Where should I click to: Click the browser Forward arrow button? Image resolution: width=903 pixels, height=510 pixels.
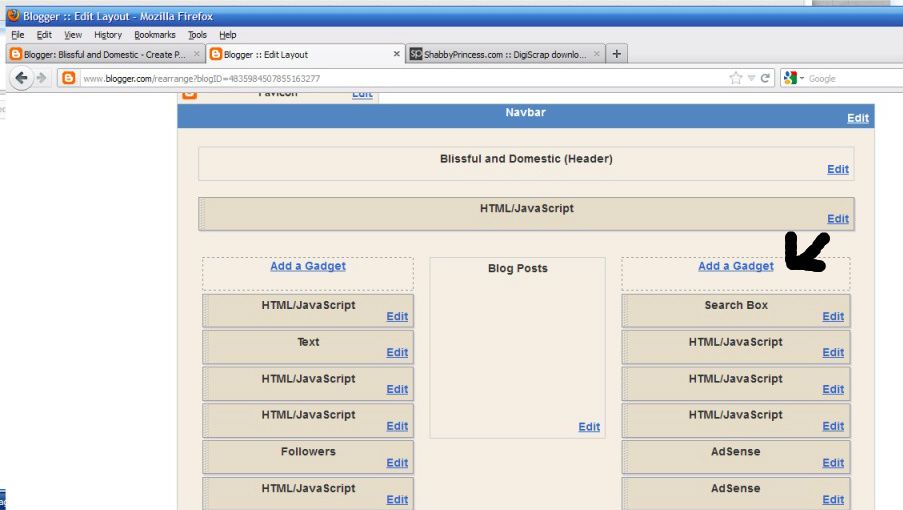pyautogui.click(x=41, y=78)
